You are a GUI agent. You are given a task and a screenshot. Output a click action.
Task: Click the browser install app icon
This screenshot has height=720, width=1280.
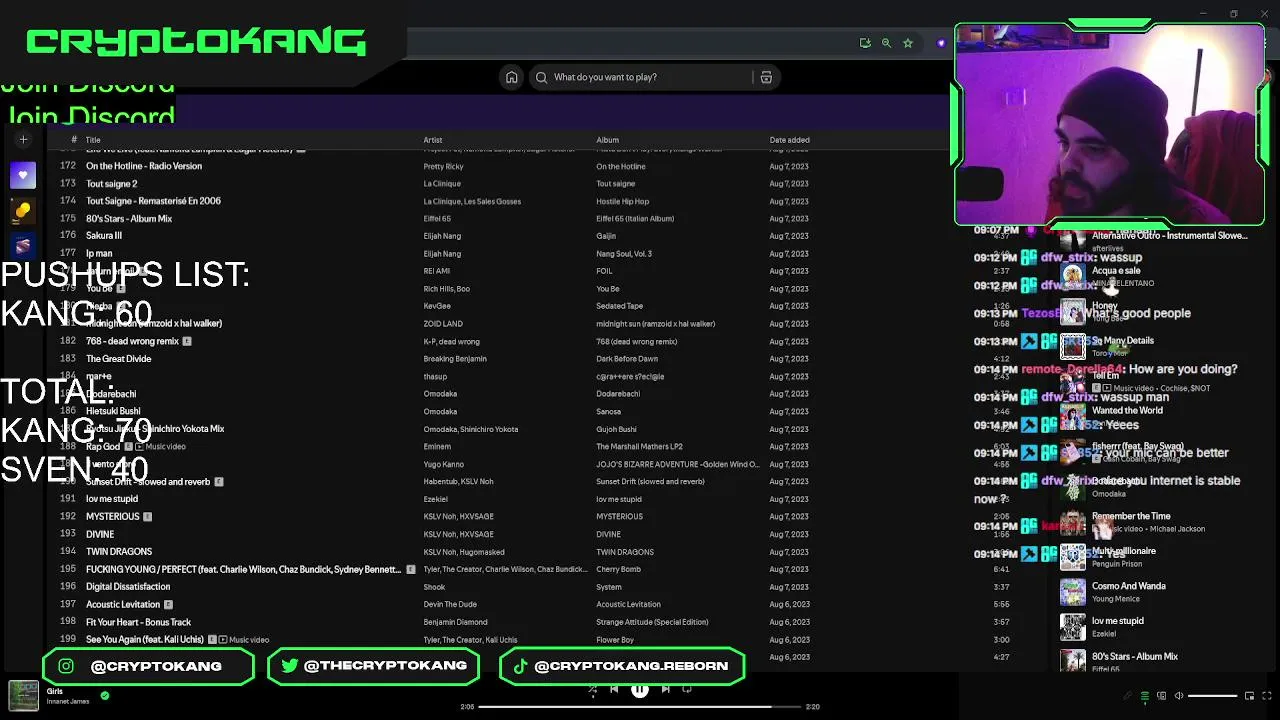(x=865, y=43)
